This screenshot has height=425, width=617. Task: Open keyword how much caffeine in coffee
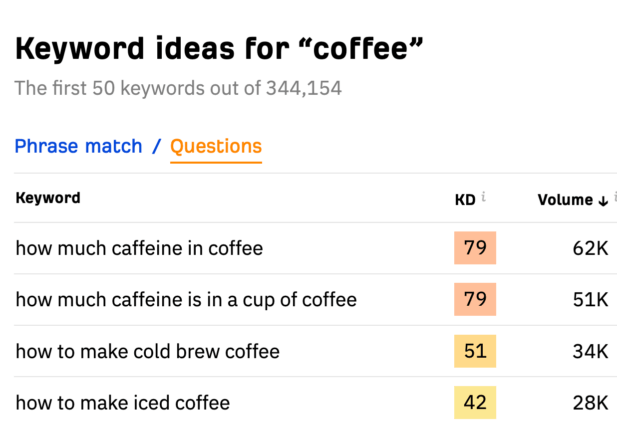pyautogui.click(x=139, y=248)
